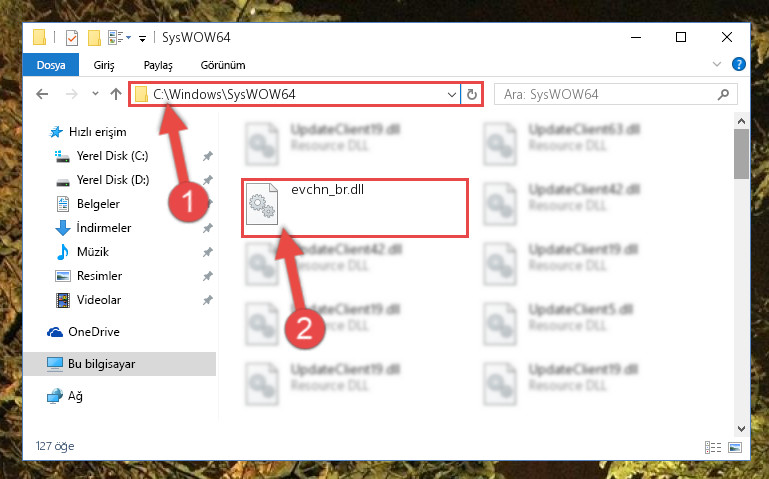The image size is (769, 479).
Task: Go up one folder level
Action: point(116,94)
